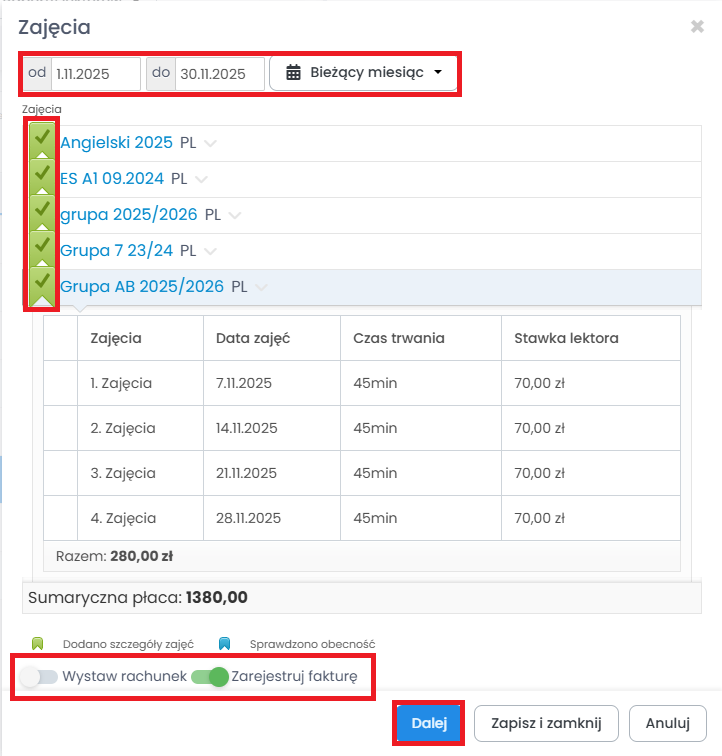Click the blue bookmark attendance legend icon
722x756 pixels.
point(225,644)
